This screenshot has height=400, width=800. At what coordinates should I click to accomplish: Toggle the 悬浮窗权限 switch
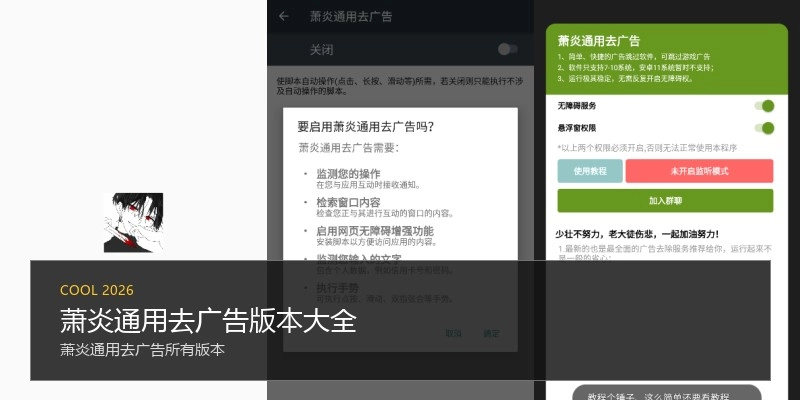765,128
